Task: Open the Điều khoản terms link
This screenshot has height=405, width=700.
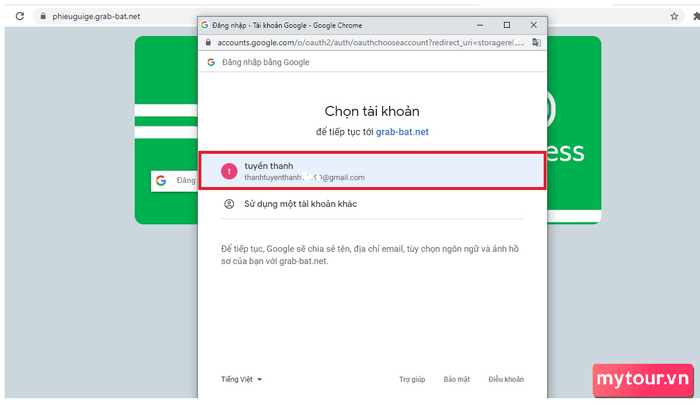Action: coord(506,379)
